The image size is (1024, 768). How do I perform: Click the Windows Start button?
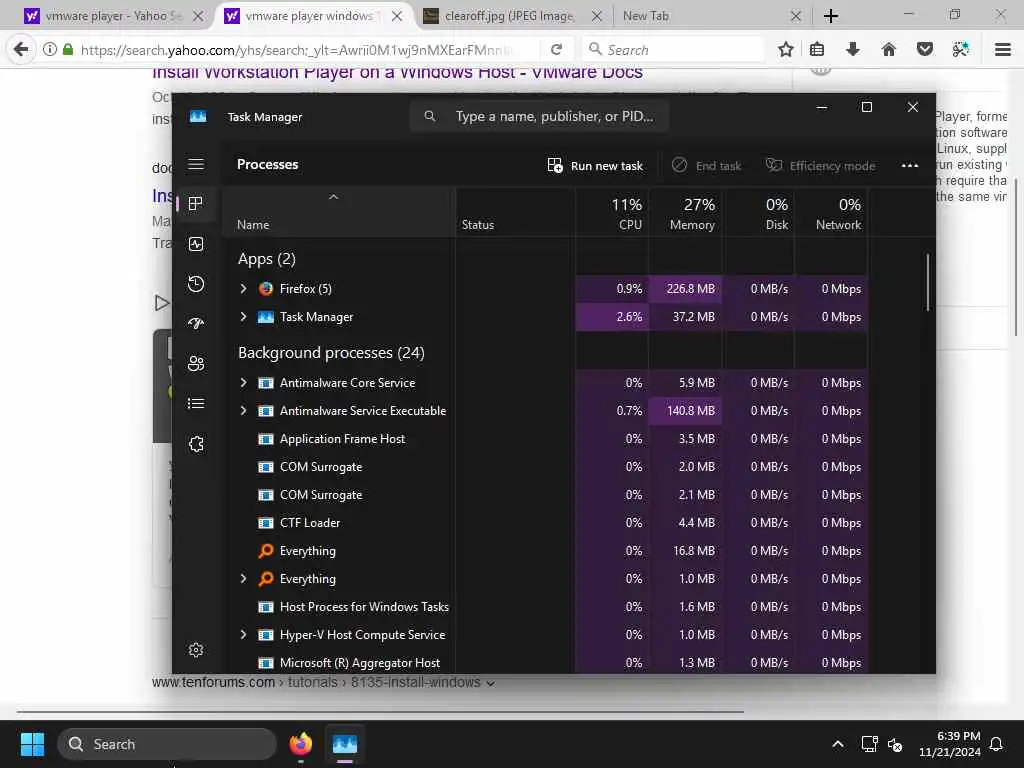click(x=33, y=744)
